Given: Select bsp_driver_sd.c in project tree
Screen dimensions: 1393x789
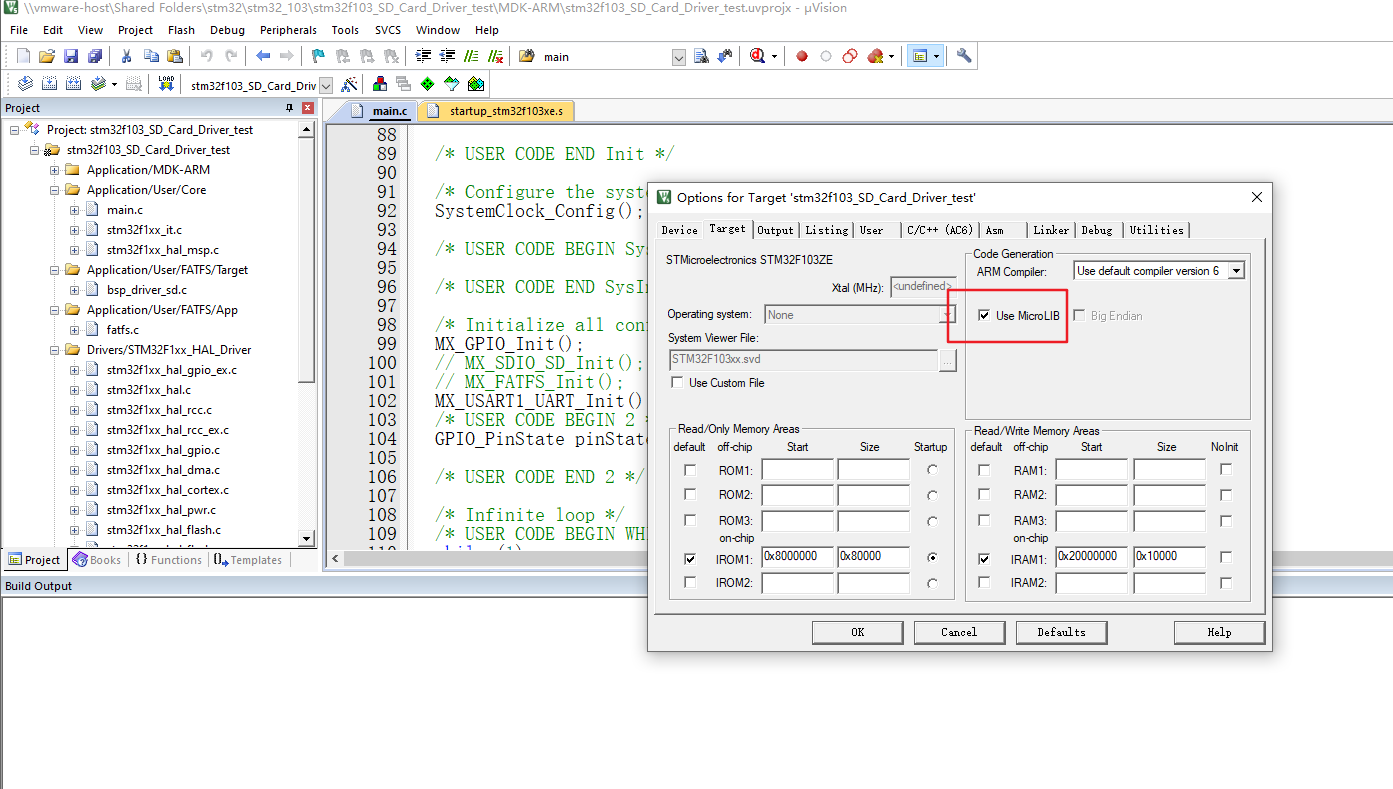Looking at the screenshot, I should coord(147,290).
